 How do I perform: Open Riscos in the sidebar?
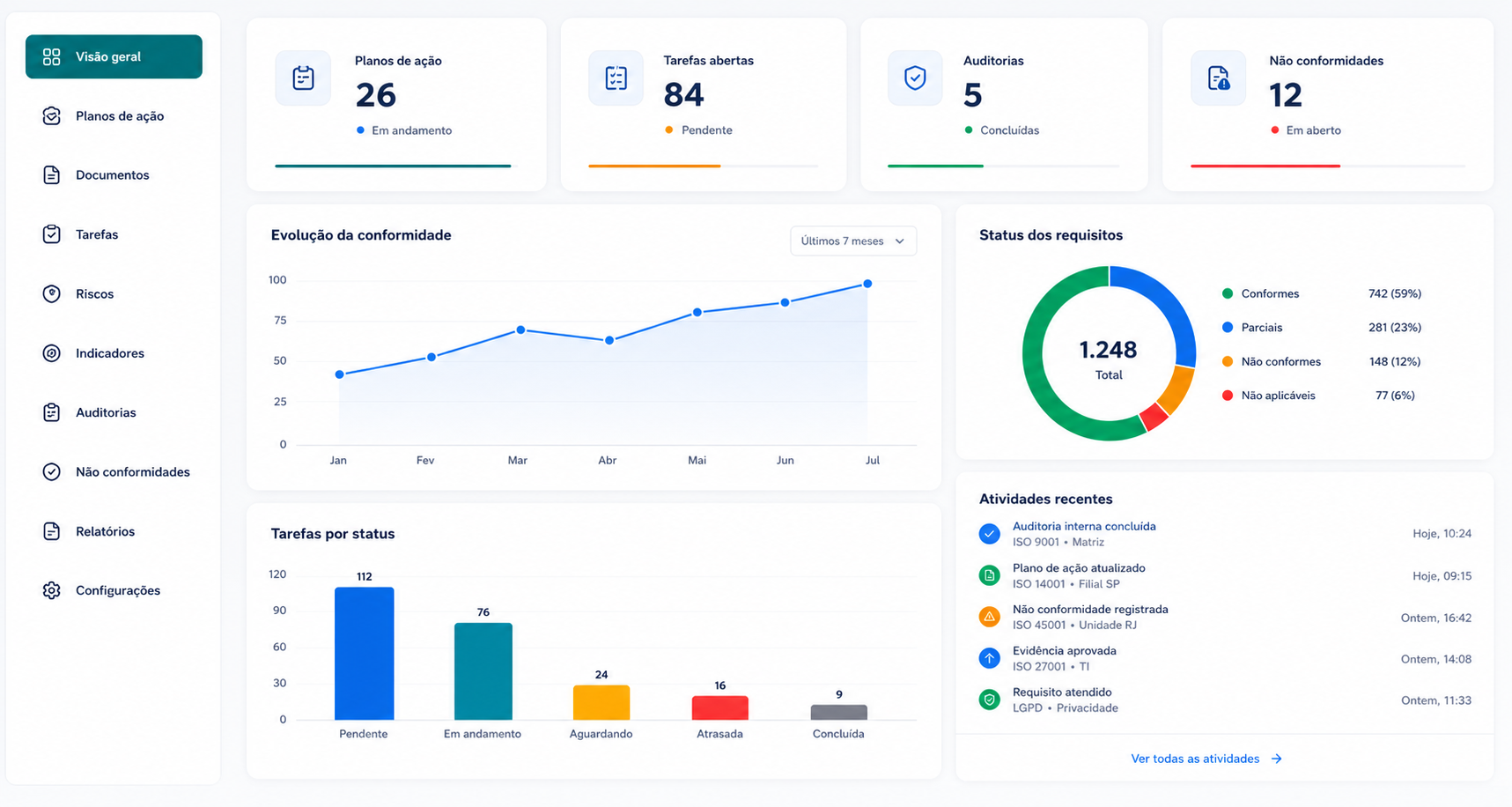(114, 293)
